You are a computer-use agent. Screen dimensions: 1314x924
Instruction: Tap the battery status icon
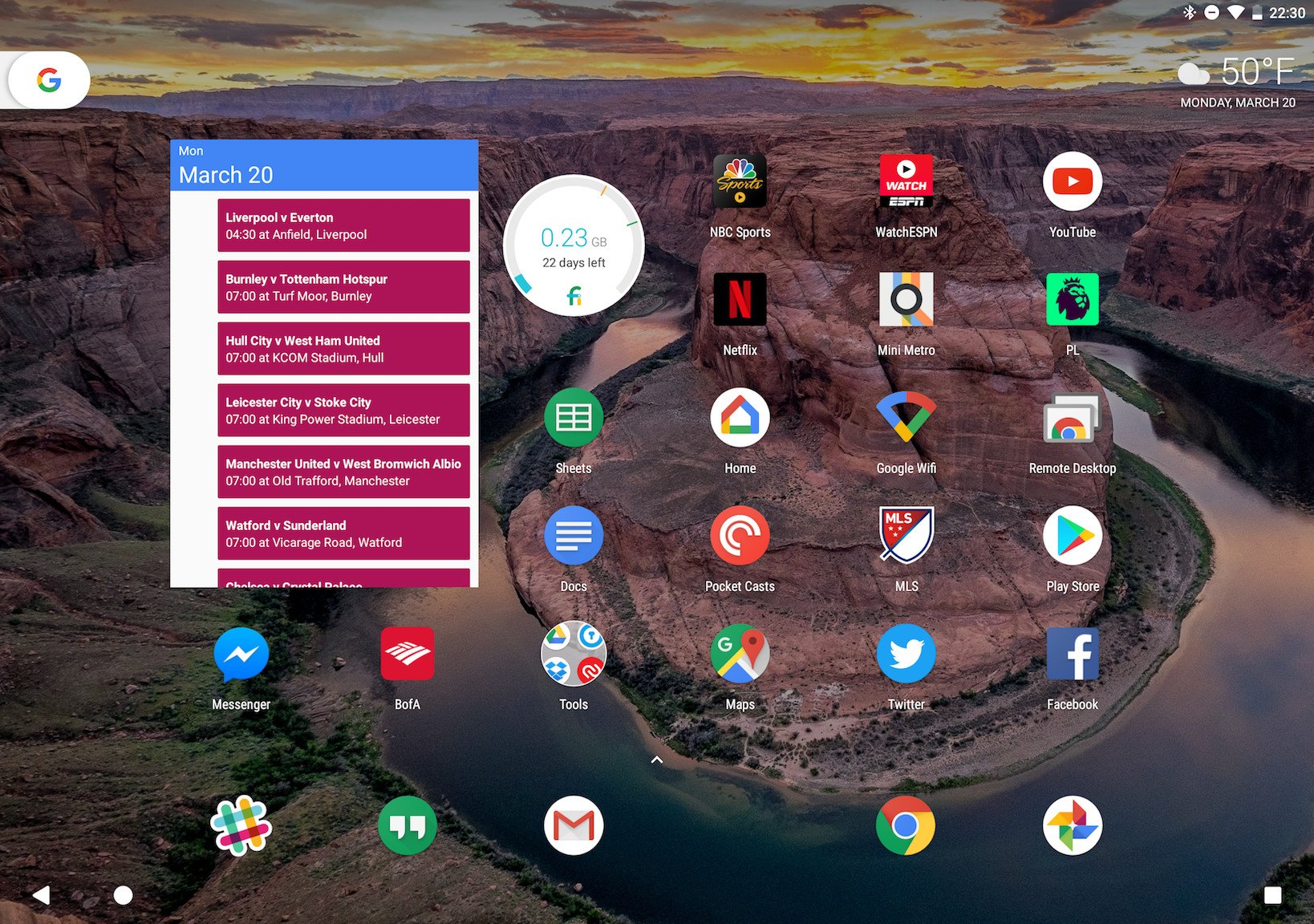pyautogui.click(x=1257, y=12)
